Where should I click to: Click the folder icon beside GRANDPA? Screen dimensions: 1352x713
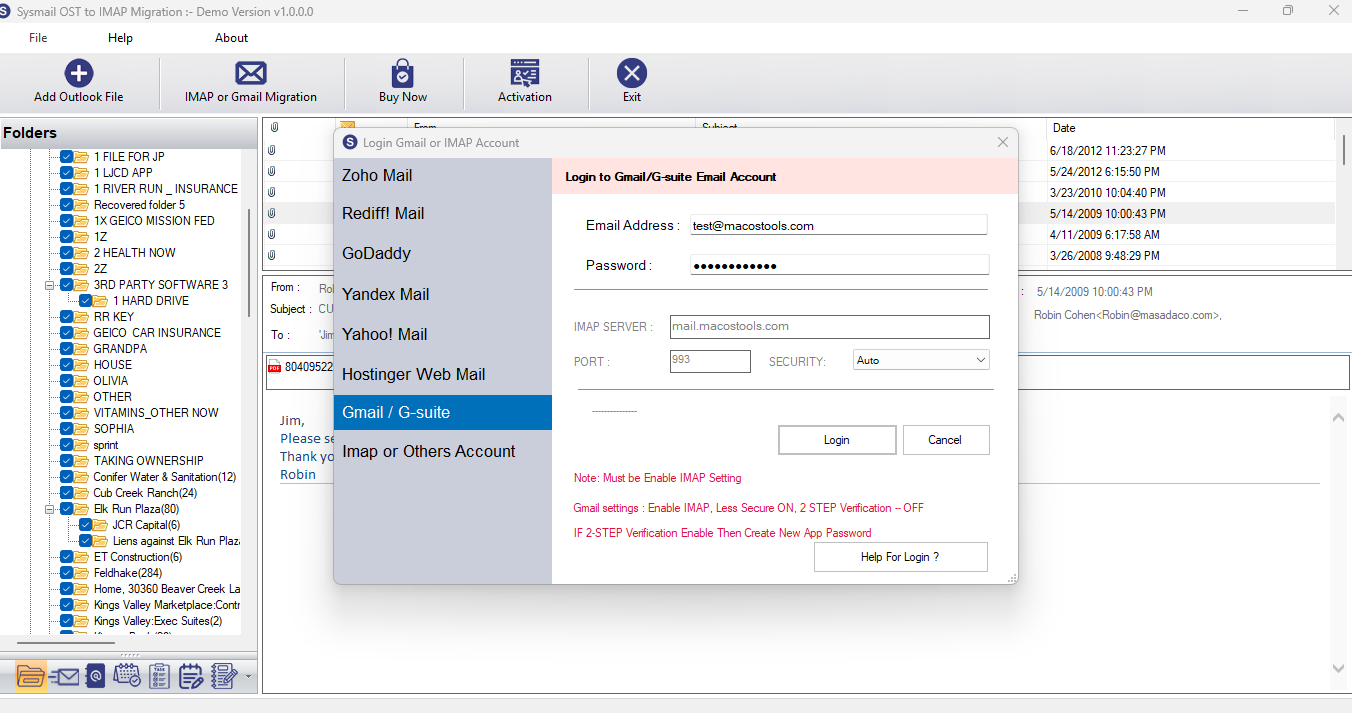[83, 349]
